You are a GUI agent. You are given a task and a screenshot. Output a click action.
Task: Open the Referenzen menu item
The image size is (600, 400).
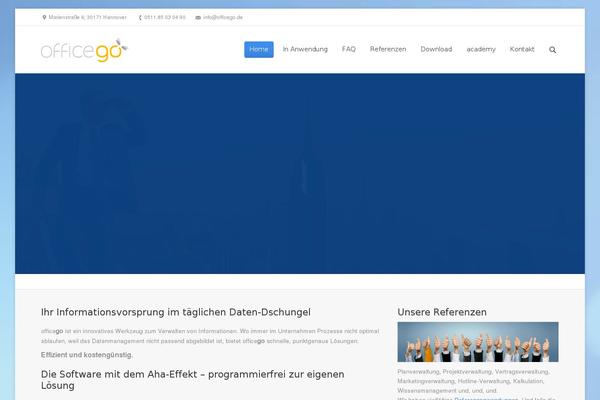point(388,49)
